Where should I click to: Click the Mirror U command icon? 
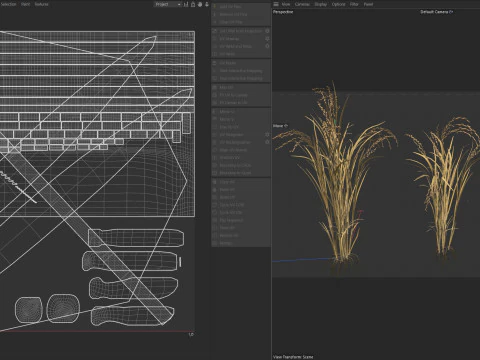pyautogui.click(x=215, y=112)
